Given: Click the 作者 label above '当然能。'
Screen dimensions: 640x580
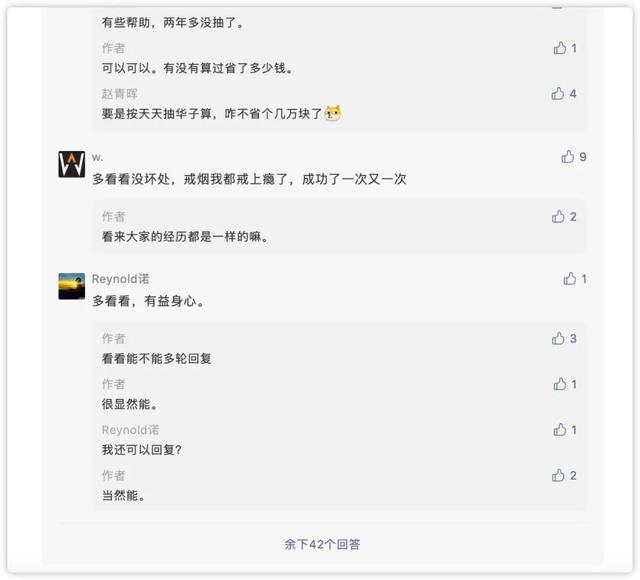Looking at the screenshot, I should (x=113, y=476).
